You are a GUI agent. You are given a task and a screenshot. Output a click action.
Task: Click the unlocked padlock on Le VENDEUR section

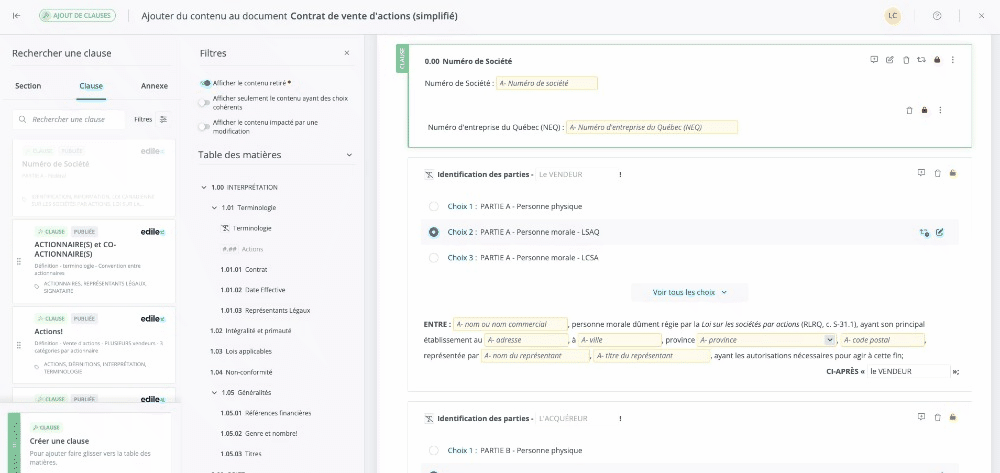(x=953, y=173)
